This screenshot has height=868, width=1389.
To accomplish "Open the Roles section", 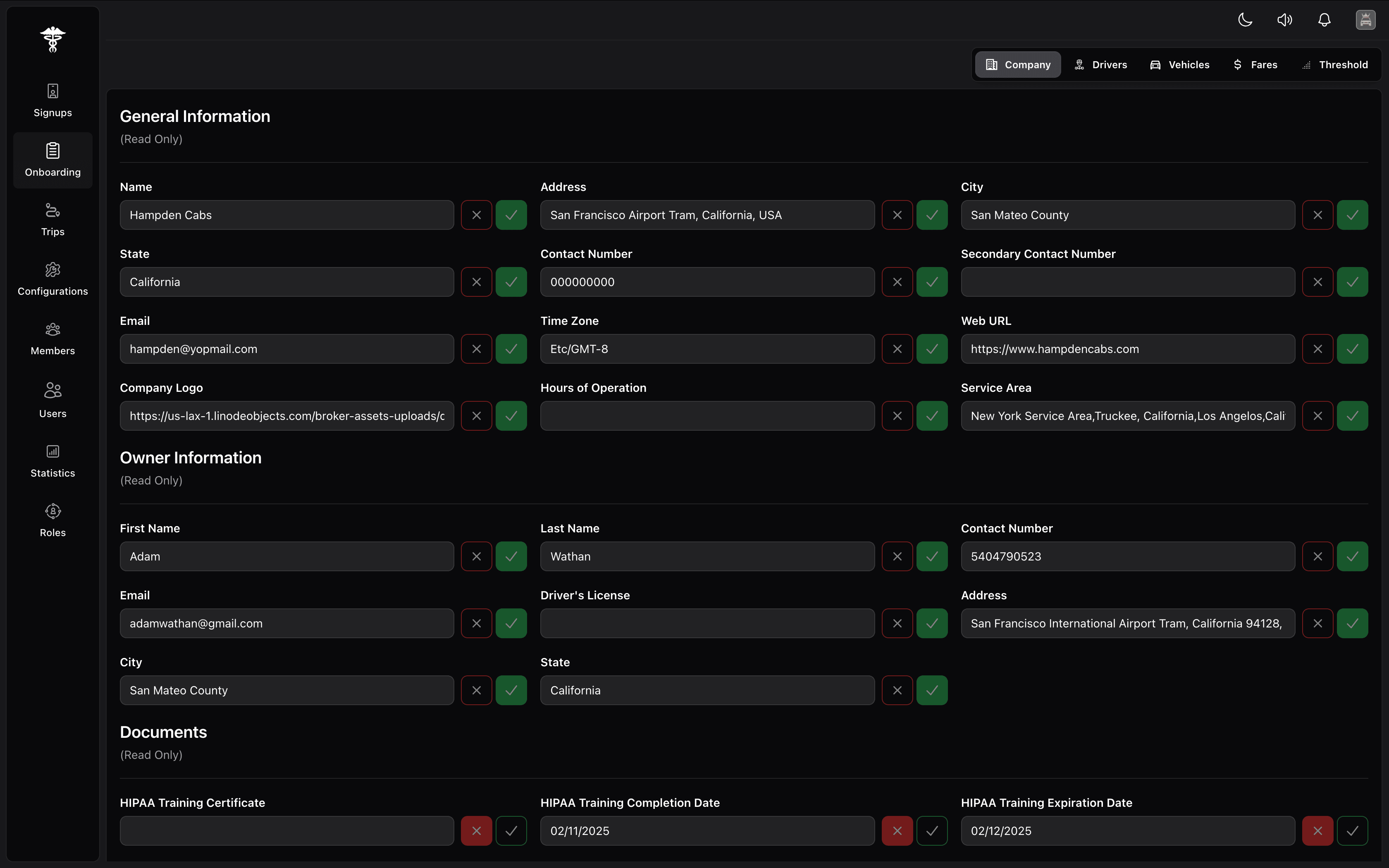I will (52, 520).
